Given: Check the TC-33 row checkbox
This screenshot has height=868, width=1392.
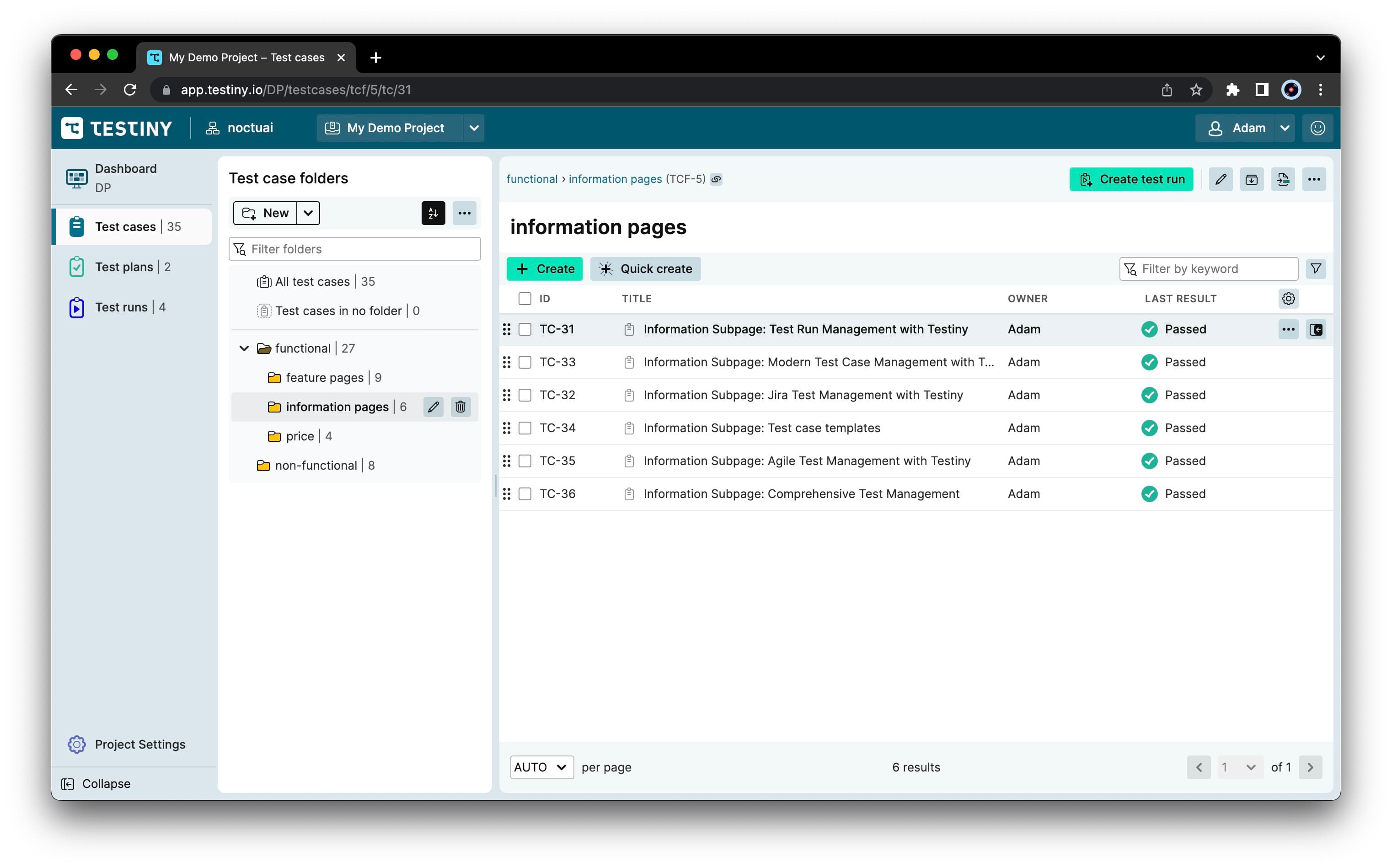Looking at the screenshot, I should pos(525,362).
